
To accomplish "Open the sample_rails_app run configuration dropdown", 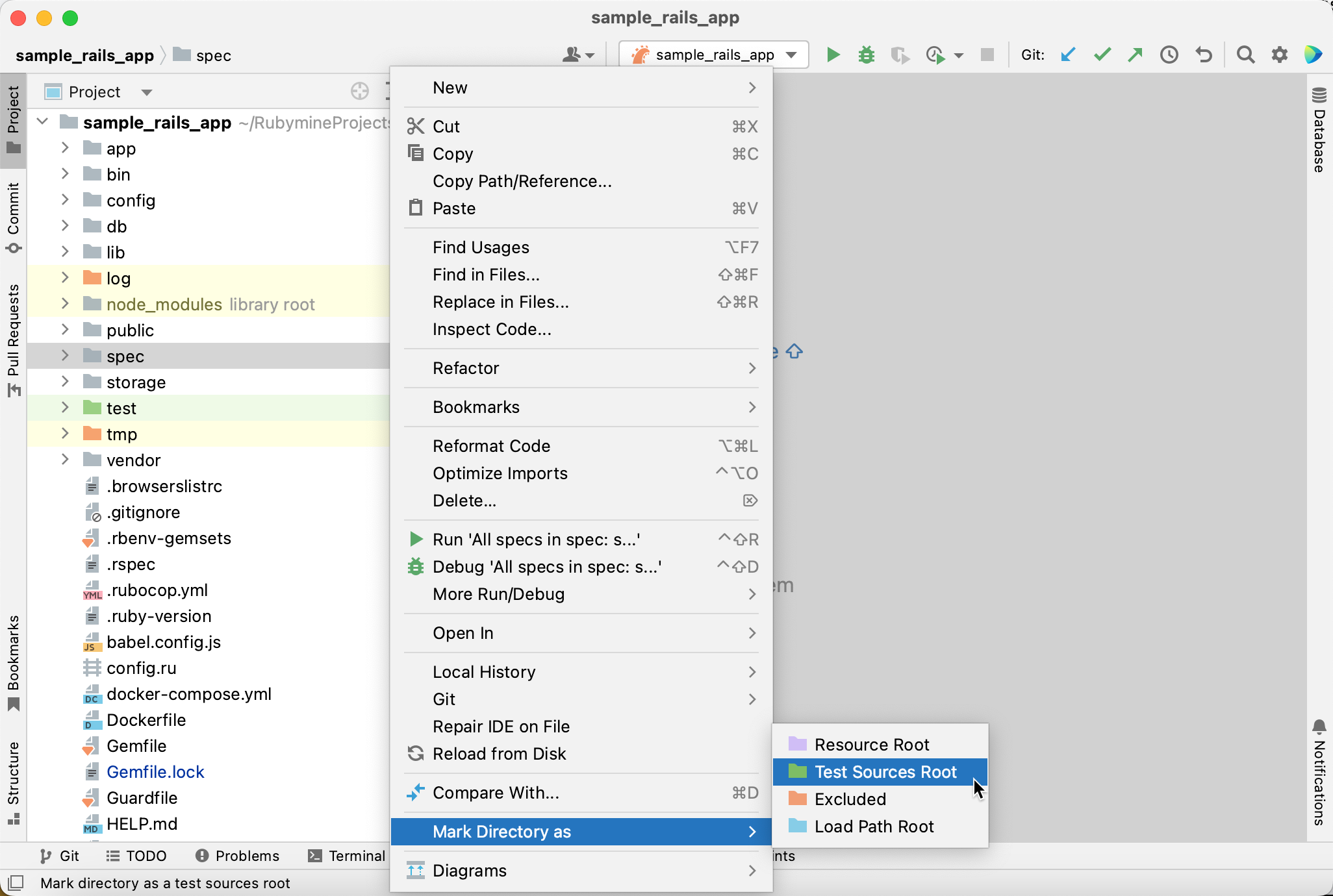I will click(713, 55).
